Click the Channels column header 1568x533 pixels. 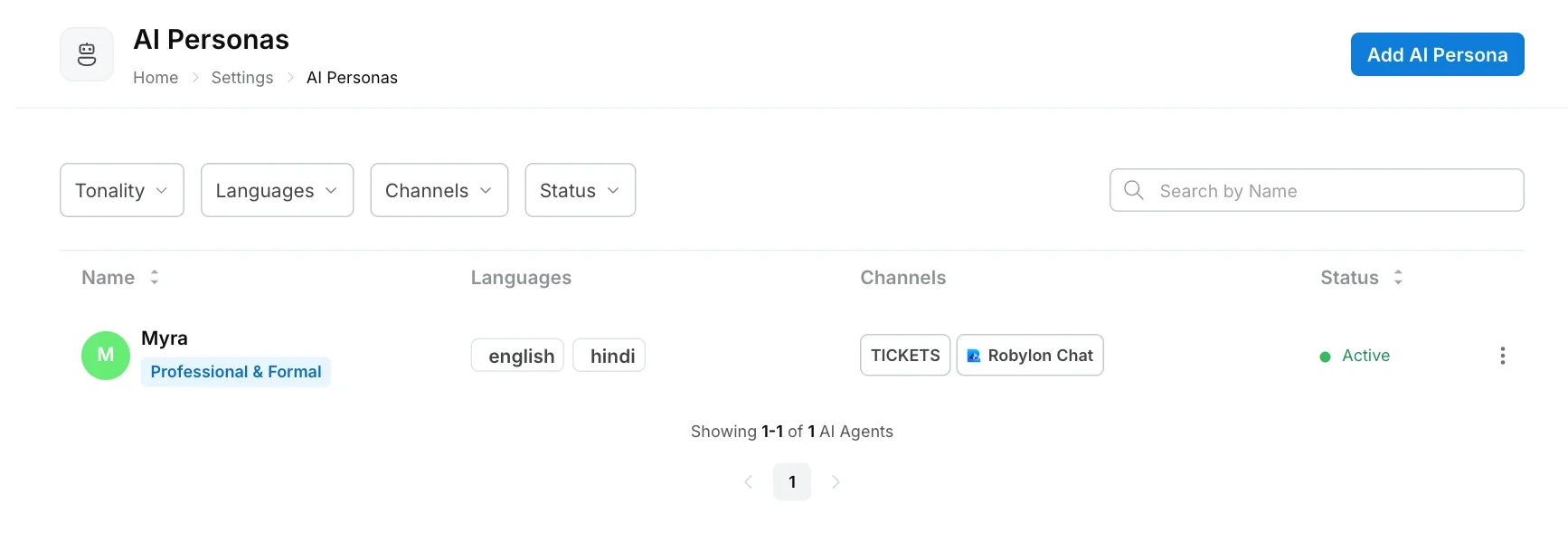pos(902,278)
